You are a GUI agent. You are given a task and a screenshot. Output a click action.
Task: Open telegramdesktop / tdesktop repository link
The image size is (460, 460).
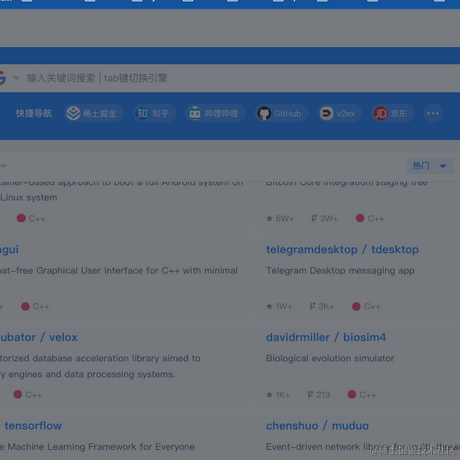[342, 249]
